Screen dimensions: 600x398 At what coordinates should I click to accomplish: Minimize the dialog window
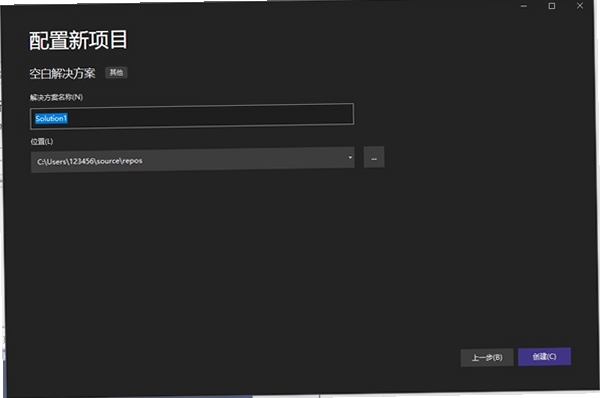point(523,6)
